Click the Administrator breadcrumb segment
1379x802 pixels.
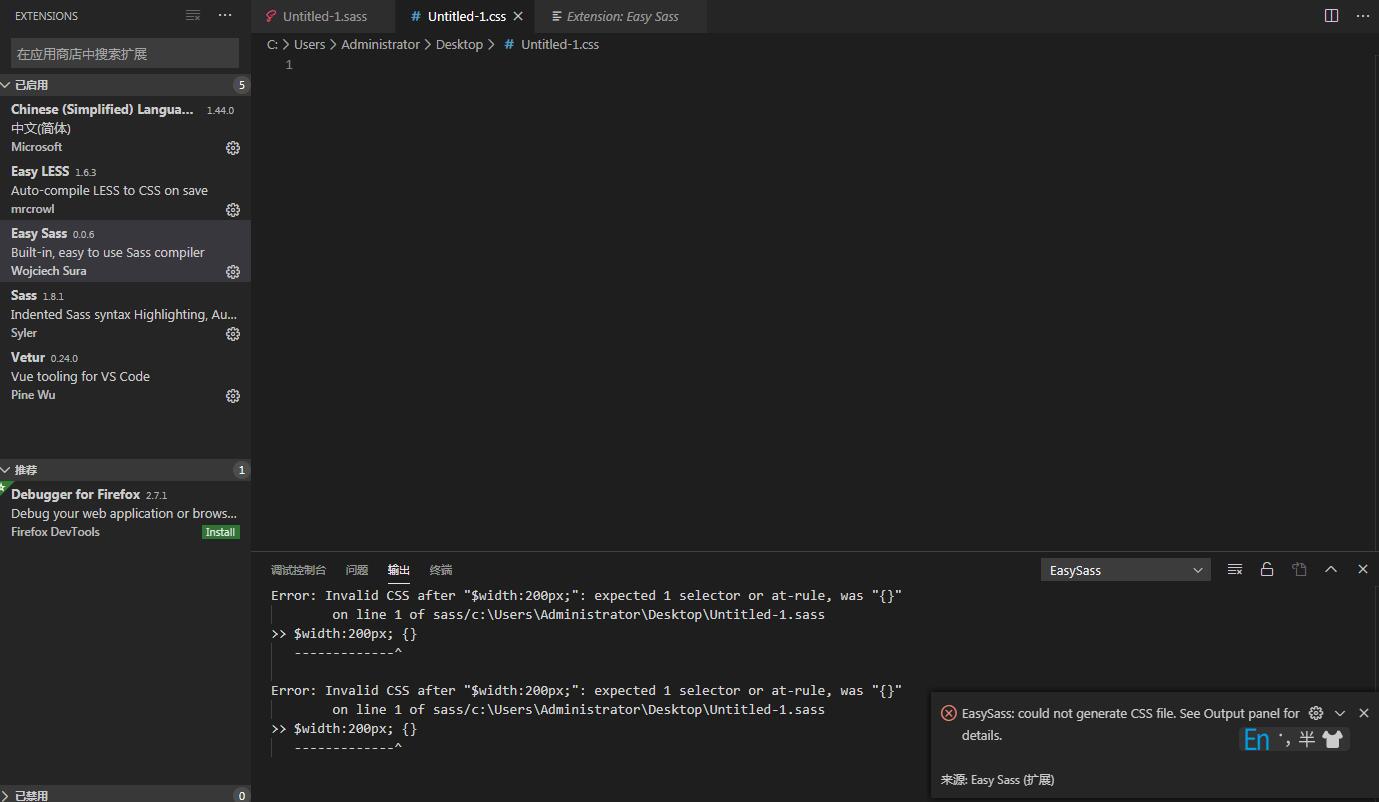(x=380, y=44)
